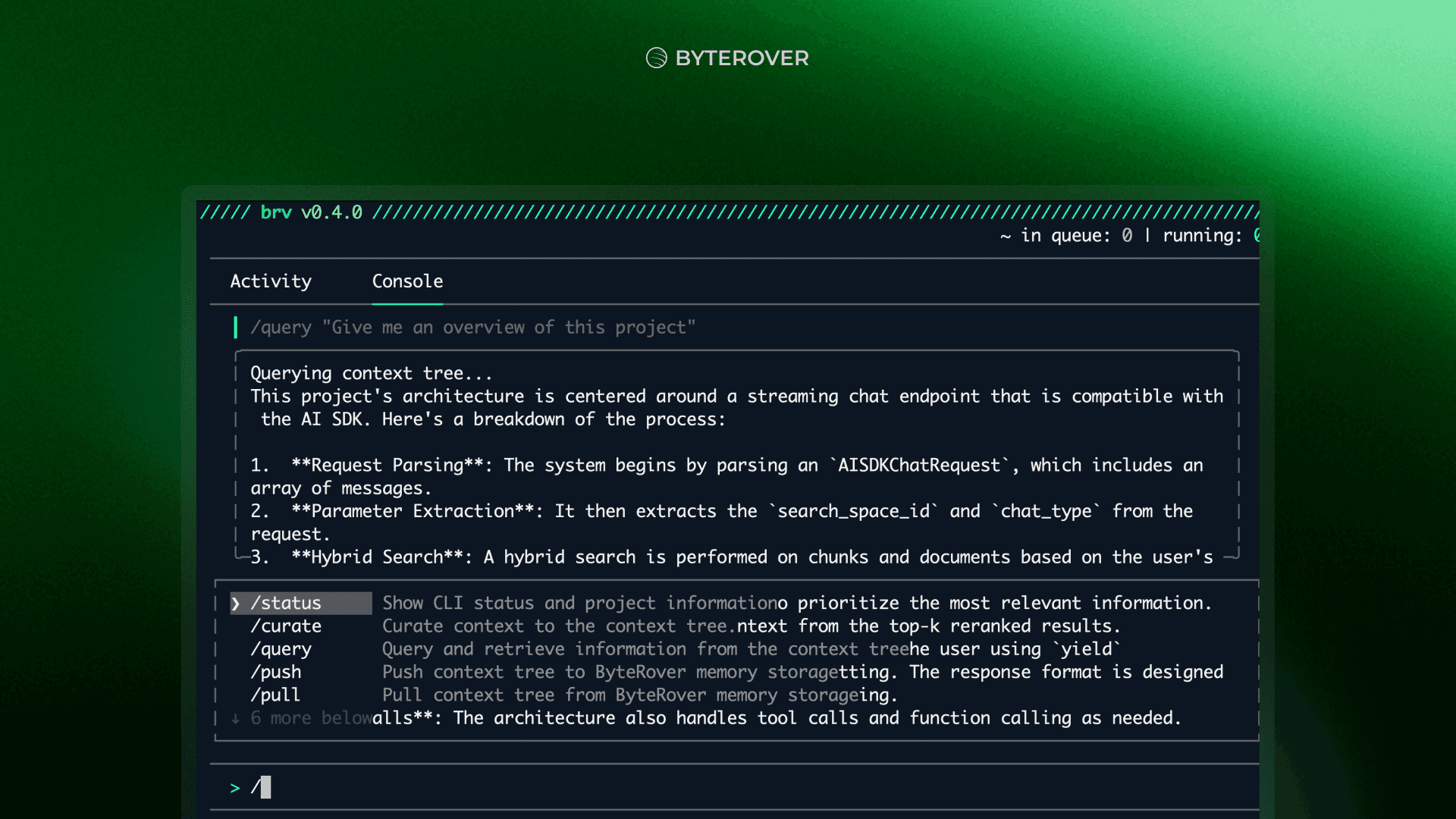The width and height of the screenshot is (1456, 819).
Task: Click the selection chevron beside /status
Action: (x=236, y=604)
